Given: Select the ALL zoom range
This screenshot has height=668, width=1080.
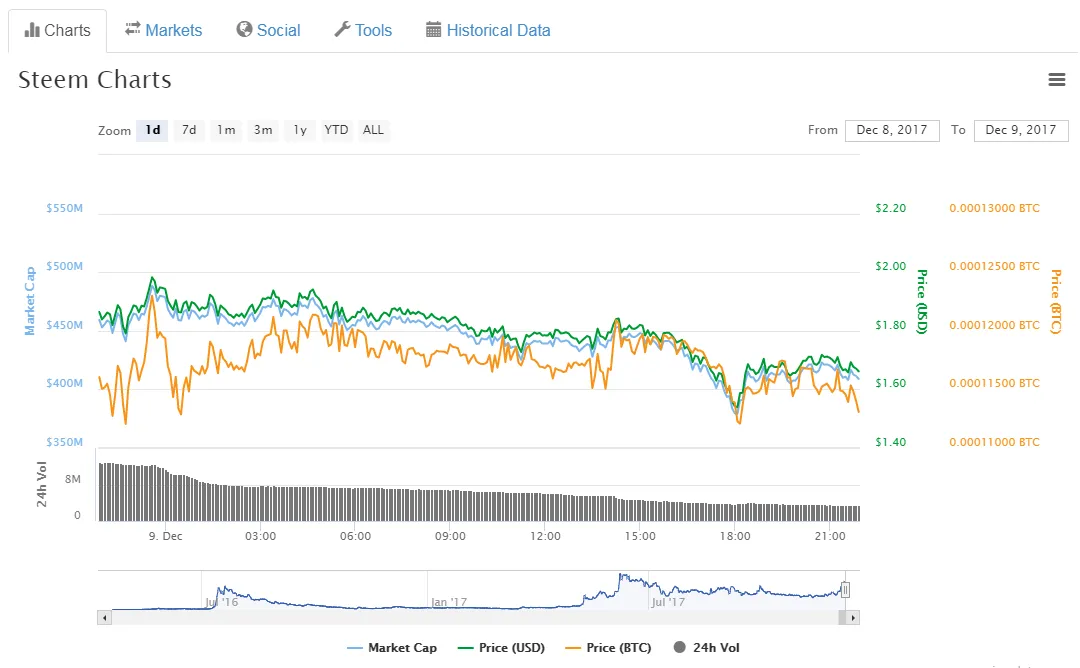Looking at the screenshot, I should (x=373, y=130).
